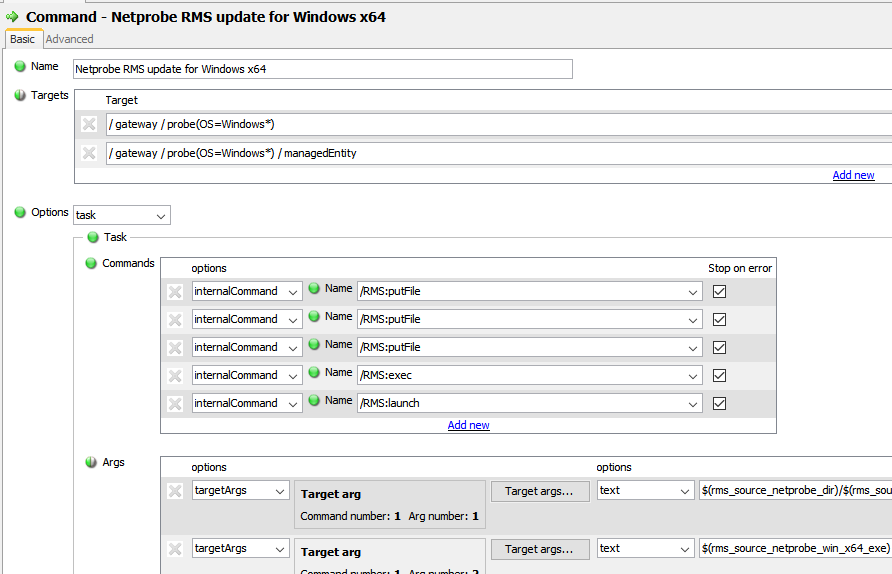Switch to the Advanced tab
Screen dimensions: 892x574
(69, 39)
